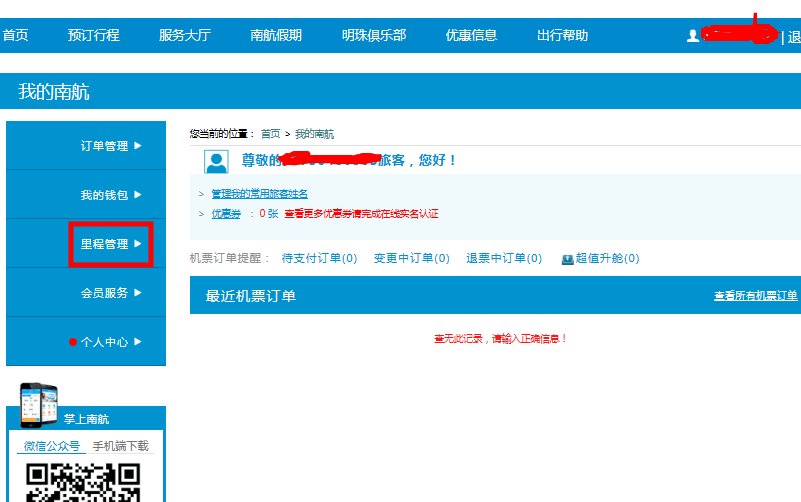Click the red 在线实名认证 notice text
The image size is (801, 502).
click(361, 214)
